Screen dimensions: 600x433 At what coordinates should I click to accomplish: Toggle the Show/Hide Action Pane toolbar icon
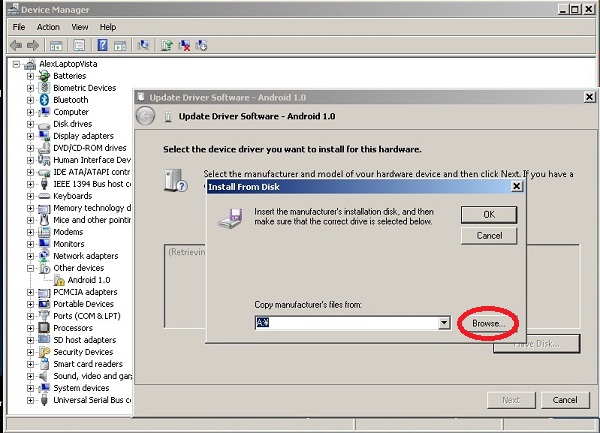pos(120,46)
